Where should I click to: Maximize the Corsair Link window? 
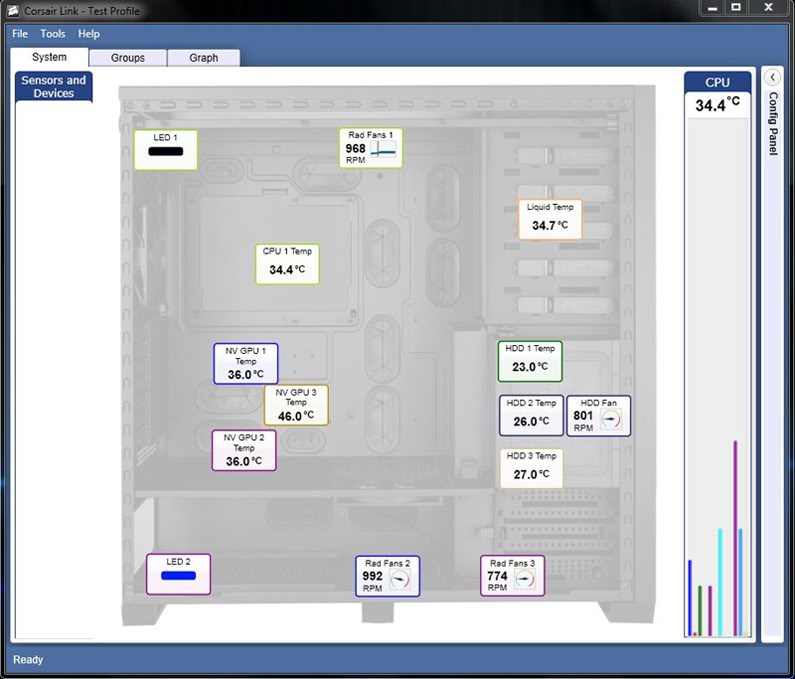[x=736, y=8]
